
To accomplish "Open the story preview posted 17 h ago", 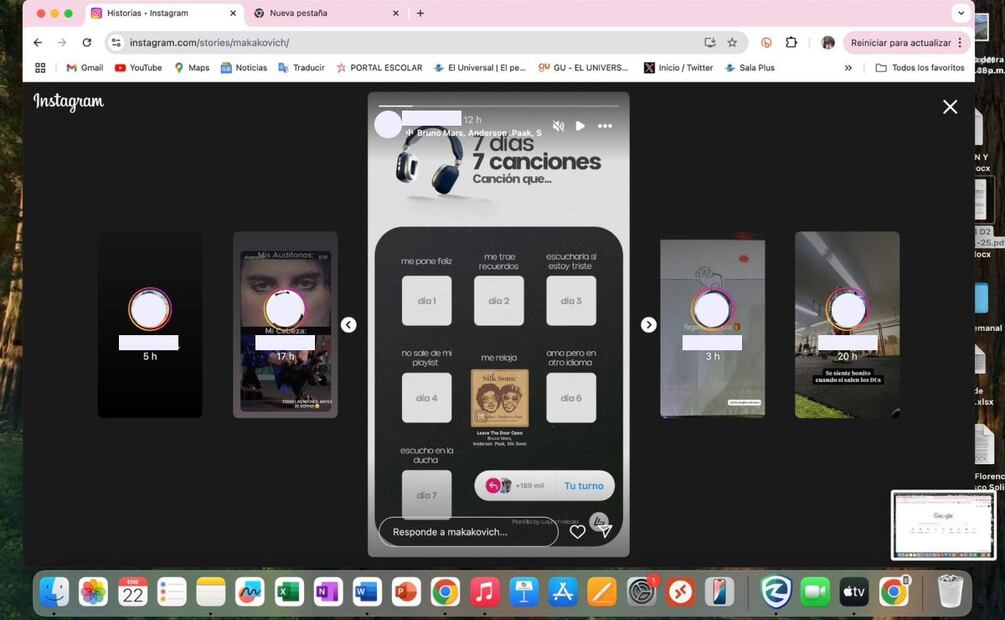I will 285,325.
